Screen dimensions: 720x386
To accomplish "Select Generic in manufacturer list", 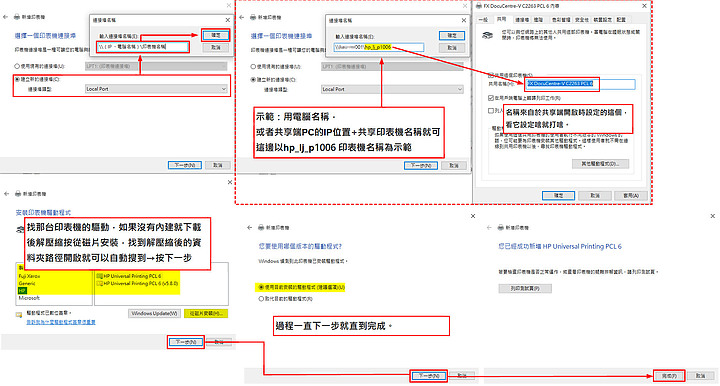I will pos(27,283).
